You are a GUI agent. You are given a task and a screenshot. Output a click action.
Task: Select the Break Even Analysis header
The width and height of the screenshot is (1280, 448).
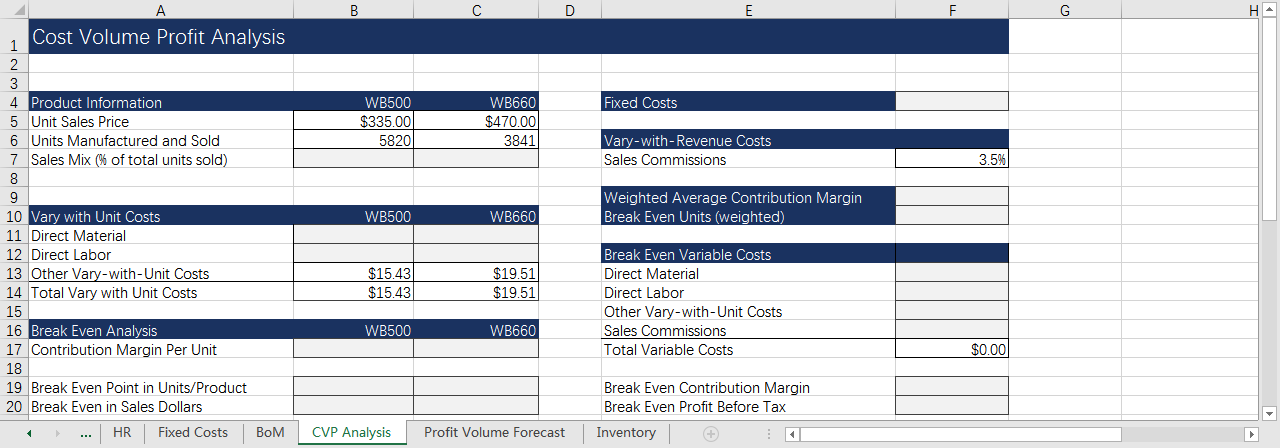tap(160, 330)
